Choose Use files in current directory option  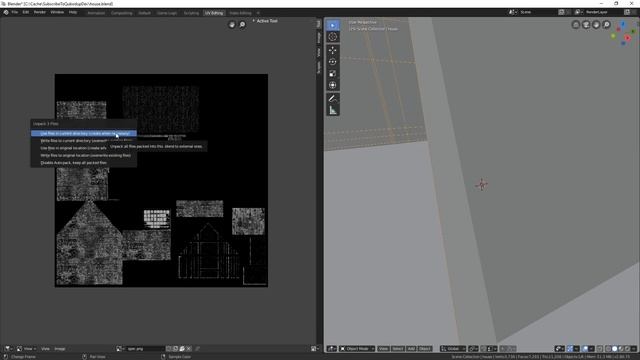[84, 133]
